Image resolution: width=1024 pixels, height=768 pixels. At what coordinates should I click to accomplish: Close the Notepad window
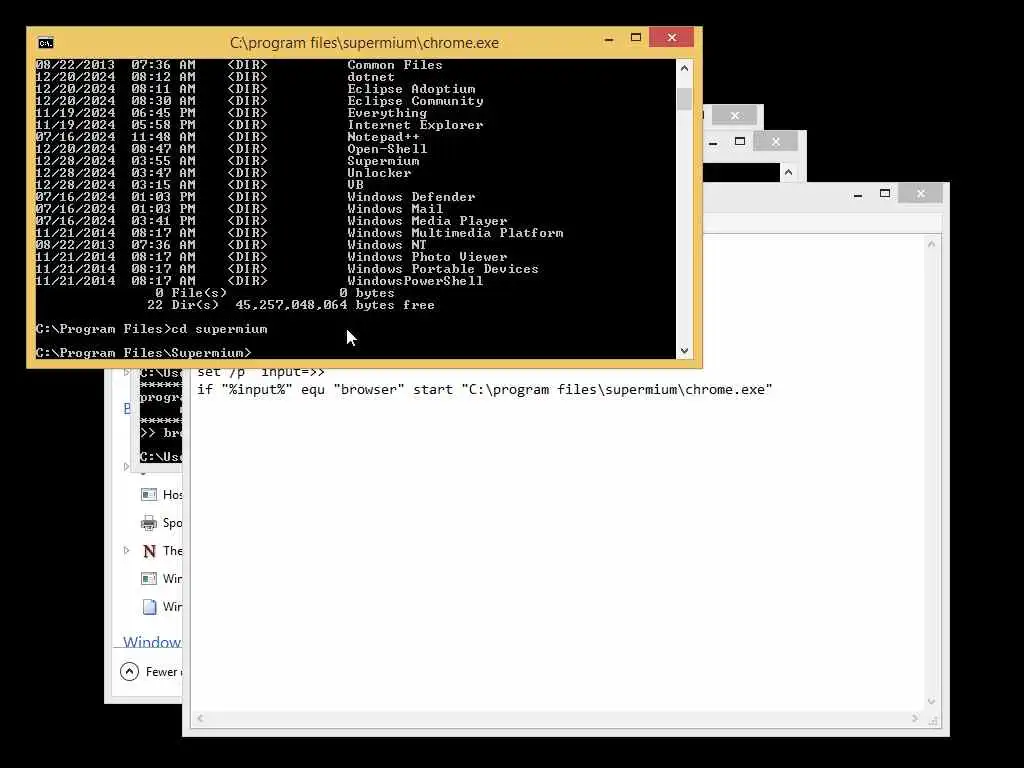[x=921, y=193]
